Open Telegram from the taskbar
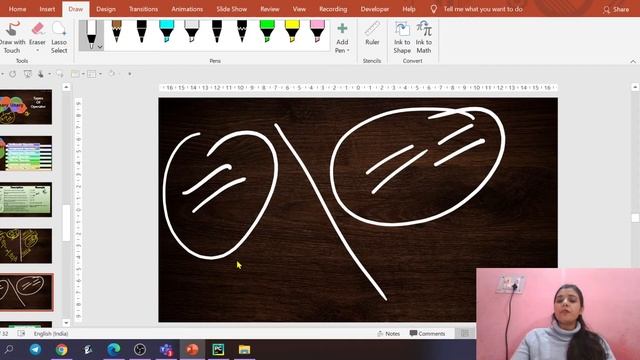This screenshot has width=640, height=360. [x=35, y=349]
